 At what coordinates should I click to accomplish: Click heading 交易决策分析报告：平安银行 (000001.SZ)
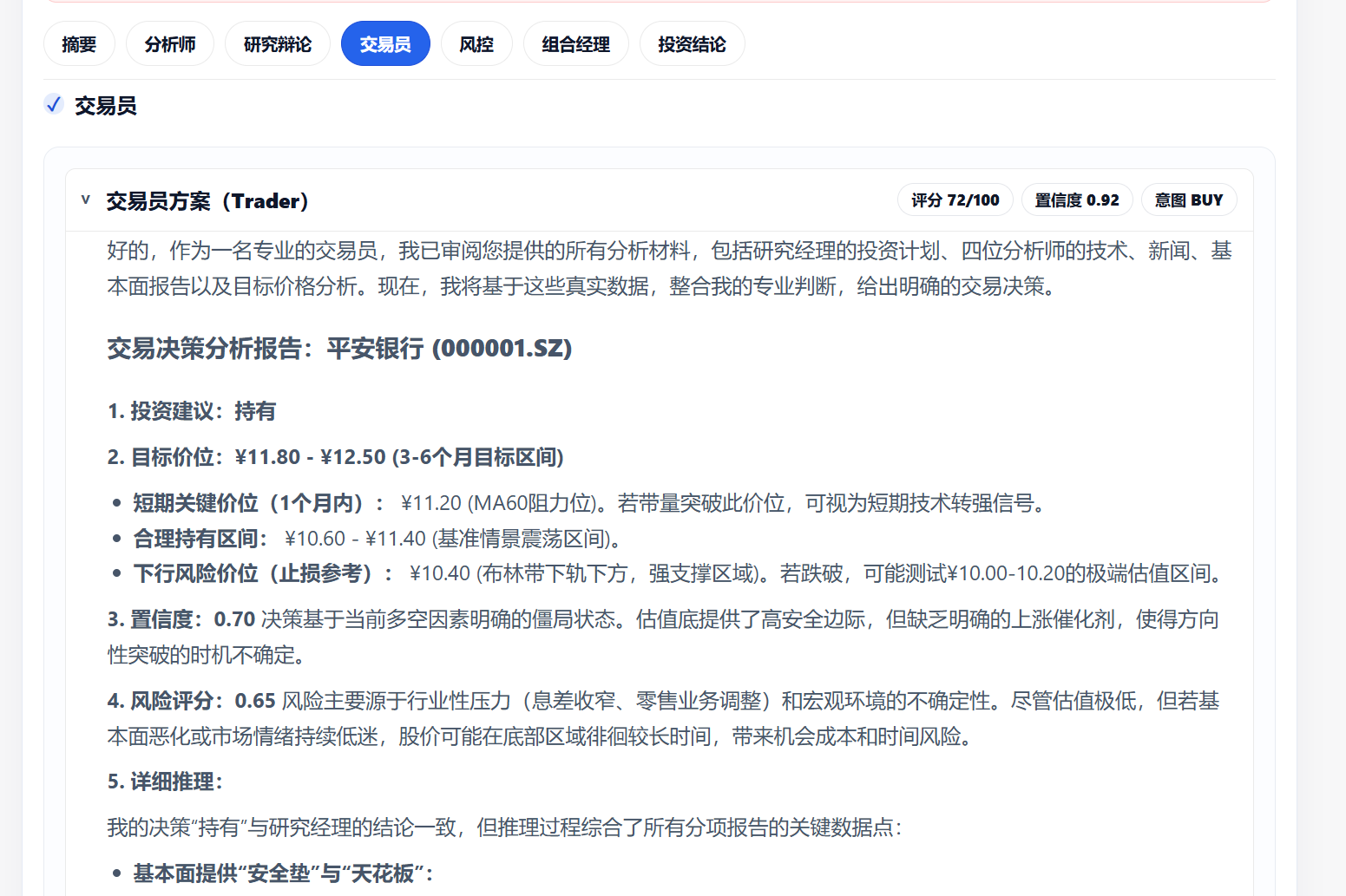[x=339, y=349]
